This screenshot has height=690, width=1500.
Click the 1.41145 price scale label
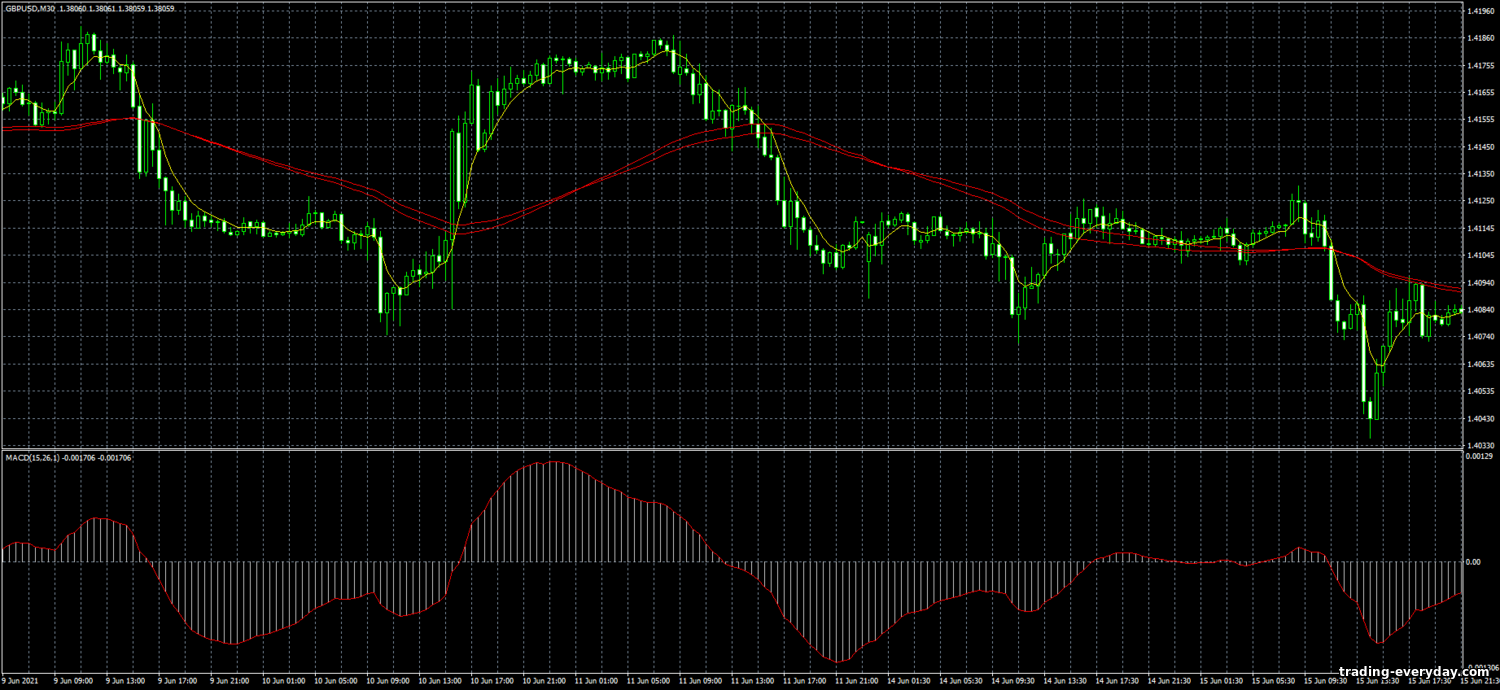click(x=1479, y=229)
